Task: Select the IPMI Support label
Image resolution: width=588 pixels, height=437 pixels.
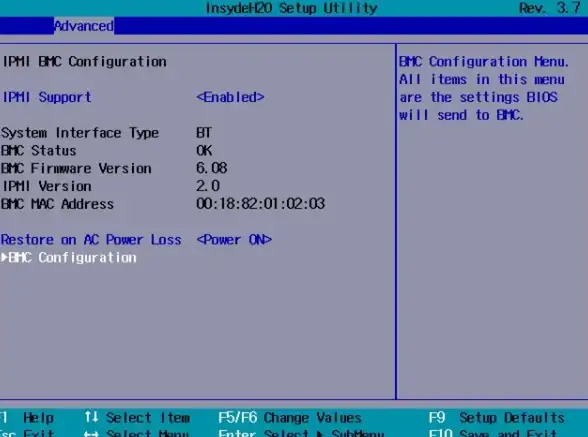Action: tap(47, 97)
